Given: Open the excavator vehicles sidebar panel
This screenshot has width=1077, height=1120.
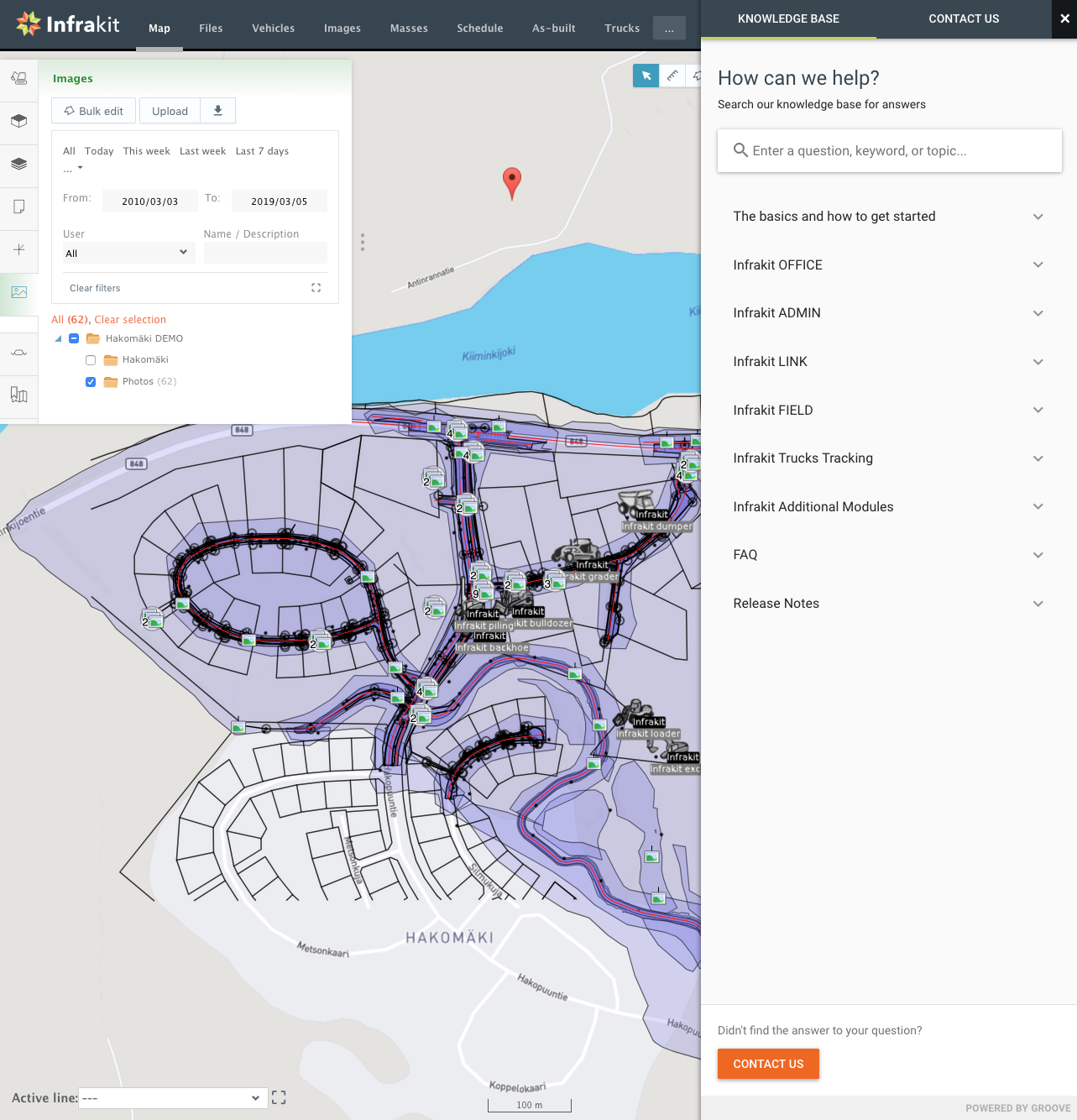Looking at the screenshot, I should click(x=18, y=78).
